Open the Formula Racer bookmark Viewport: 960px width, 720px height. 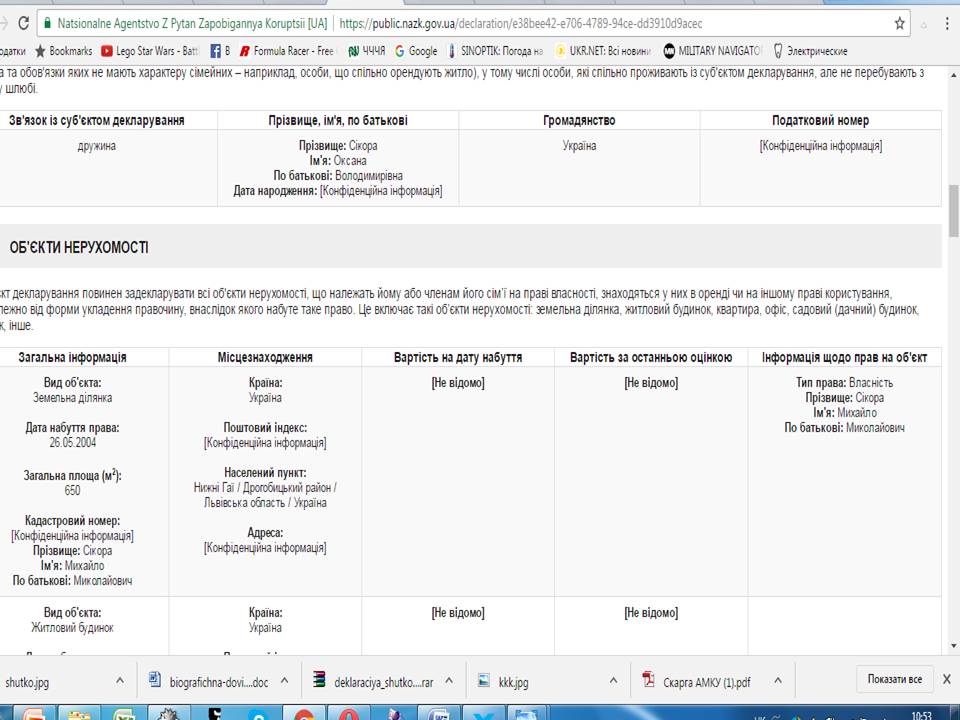click(x=287, y=51)
